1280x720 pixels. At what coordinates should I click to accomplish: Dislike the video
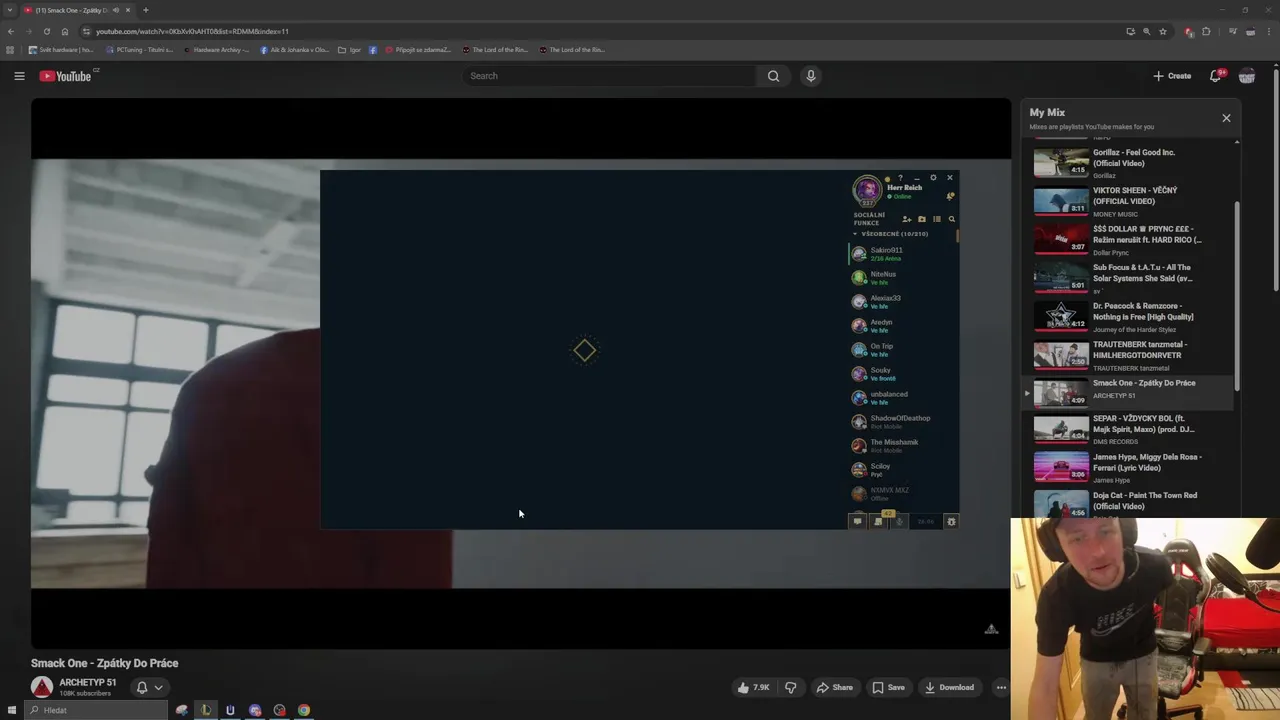[x=791, y=687]
